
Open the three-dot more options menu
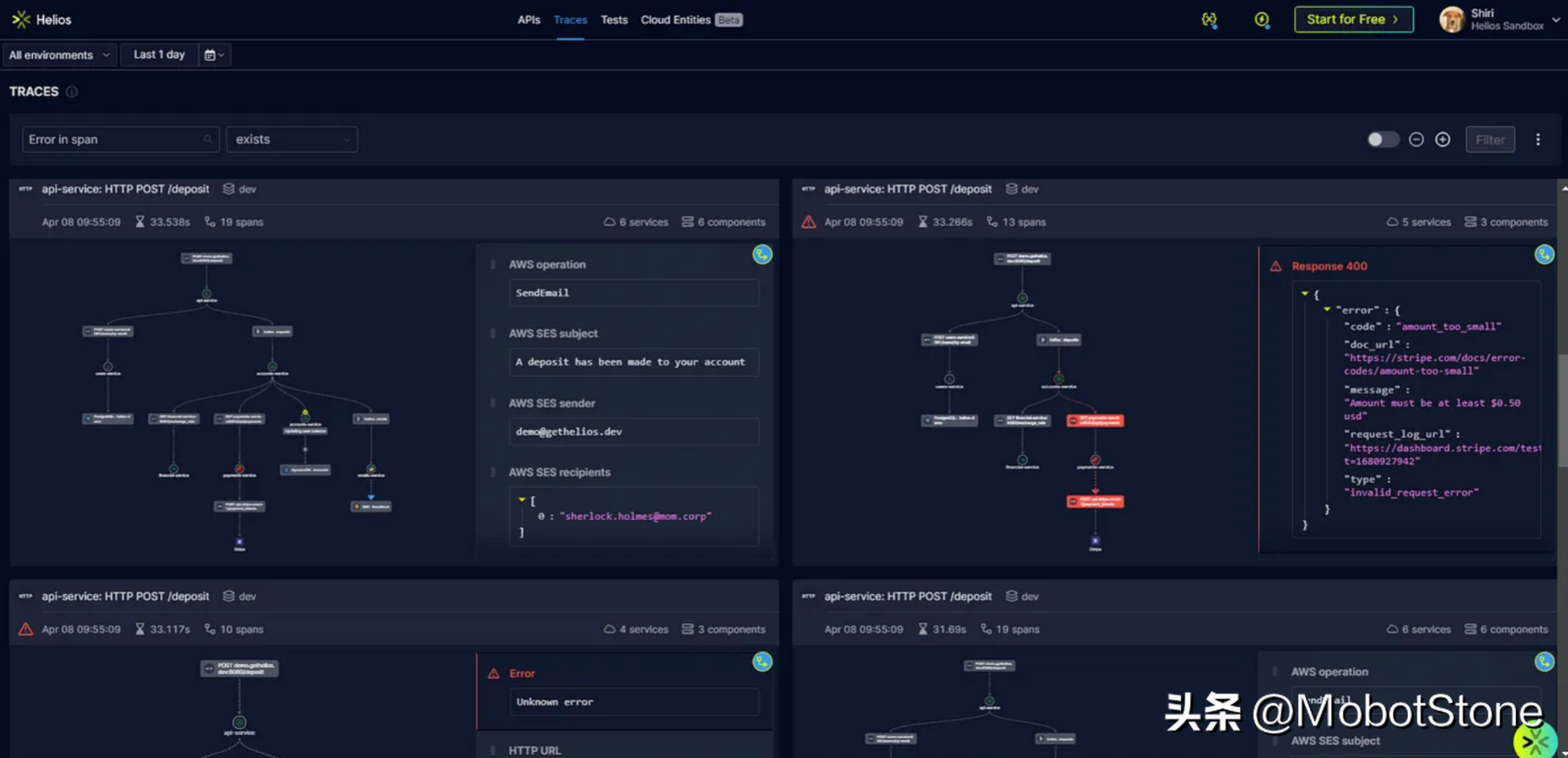(x=1537, y=139)
